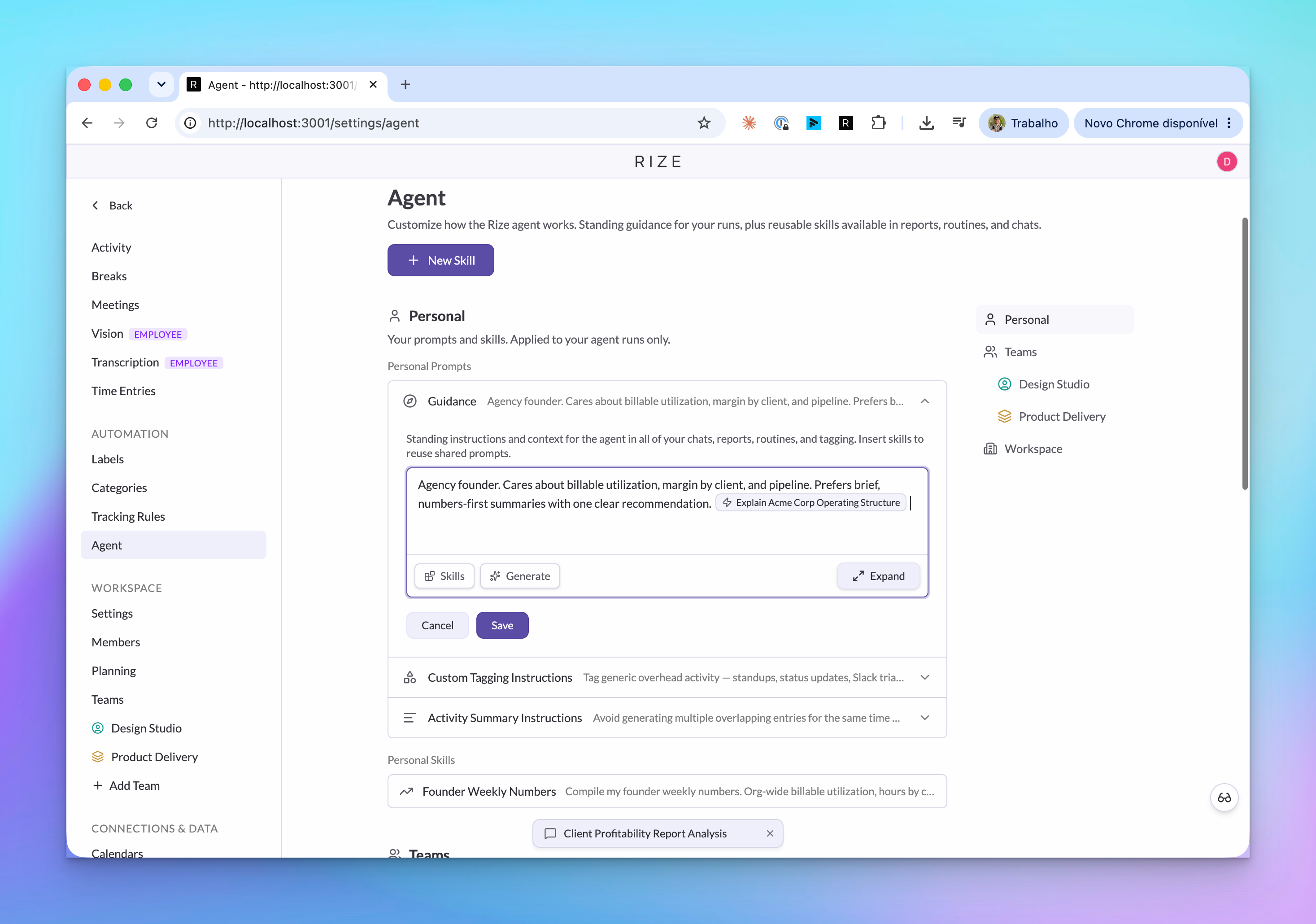Open the blue flag extension icon

(x=813, y=122)
